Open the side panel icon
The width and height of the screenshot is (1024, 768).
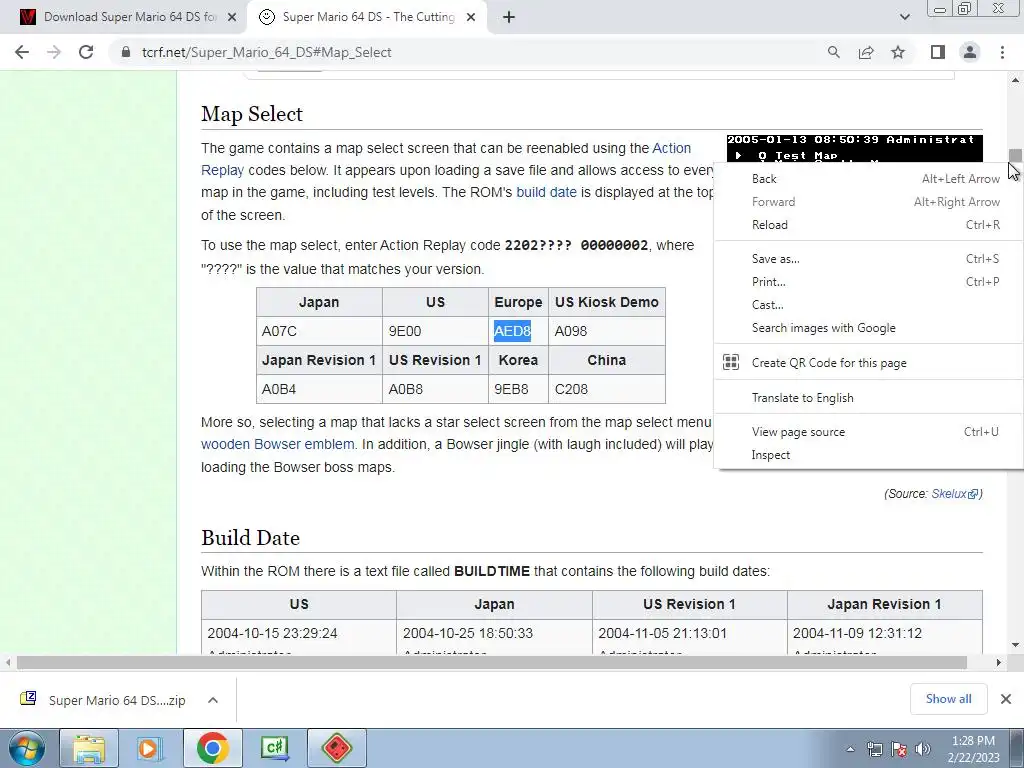click(x=938, y=52)
